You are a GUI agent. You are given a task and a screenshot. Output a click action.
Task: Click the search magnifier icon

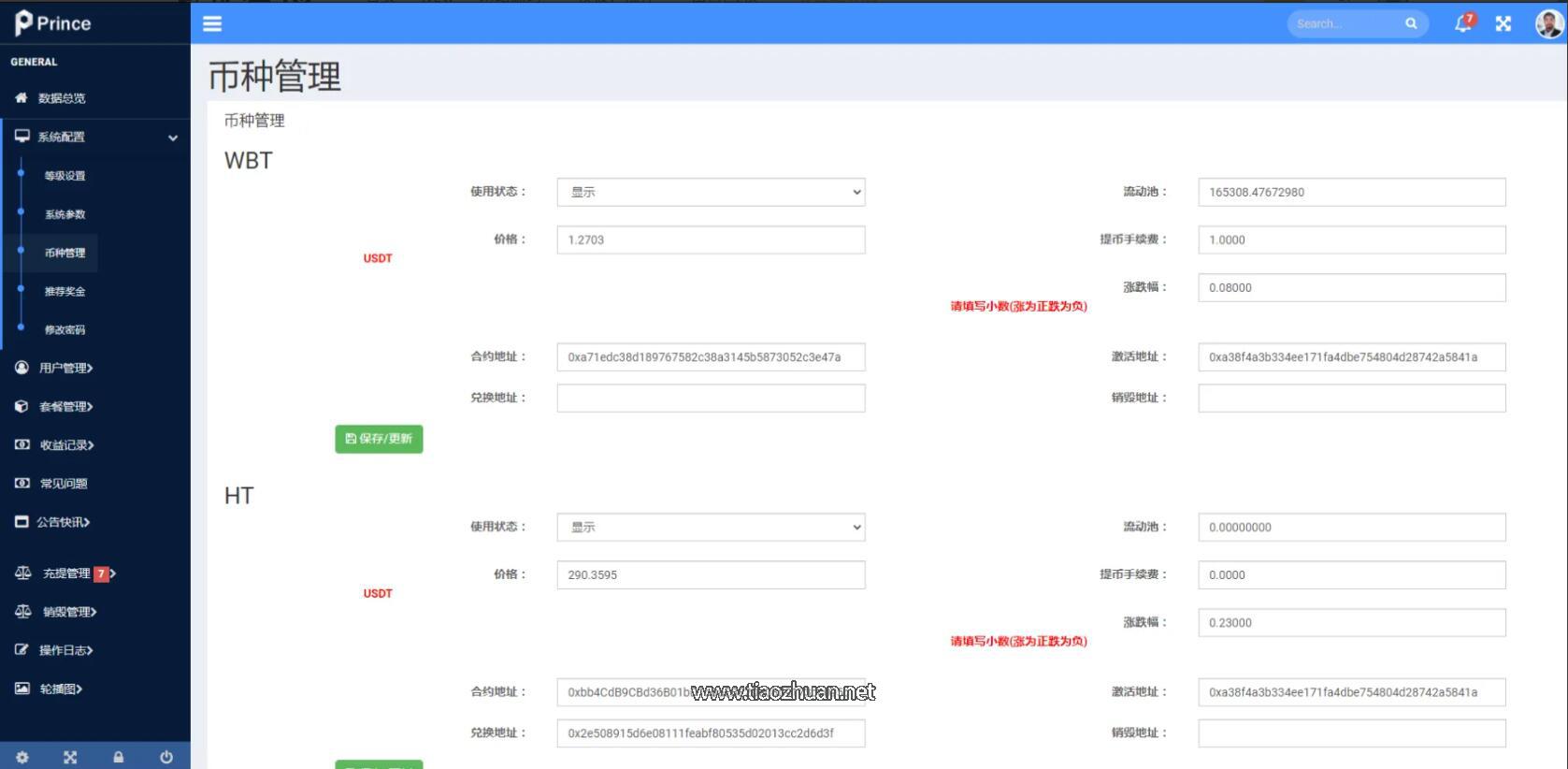pos(1411,23)
